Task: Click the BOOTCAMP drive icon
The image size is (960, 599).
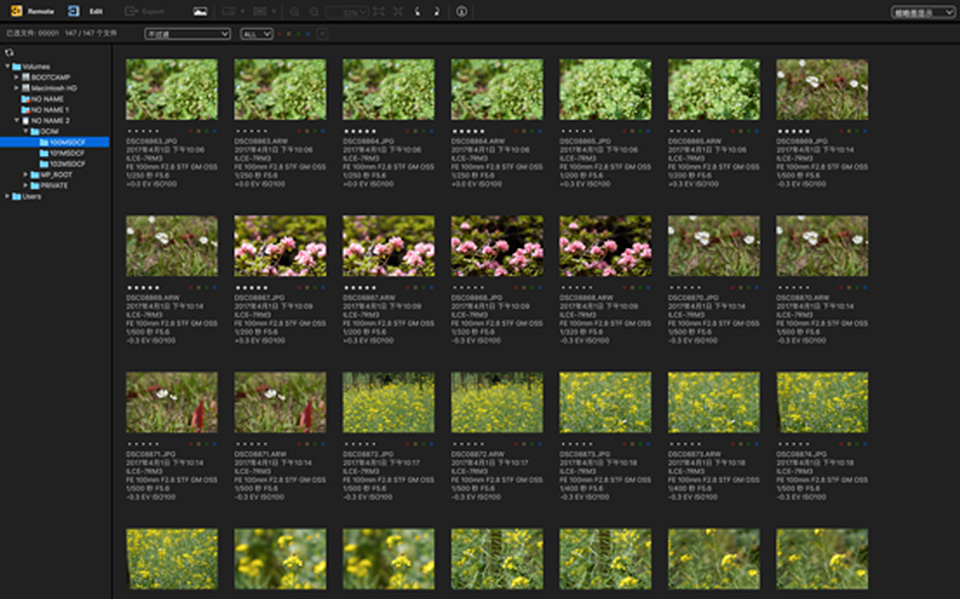Action: tap(26, 77)
